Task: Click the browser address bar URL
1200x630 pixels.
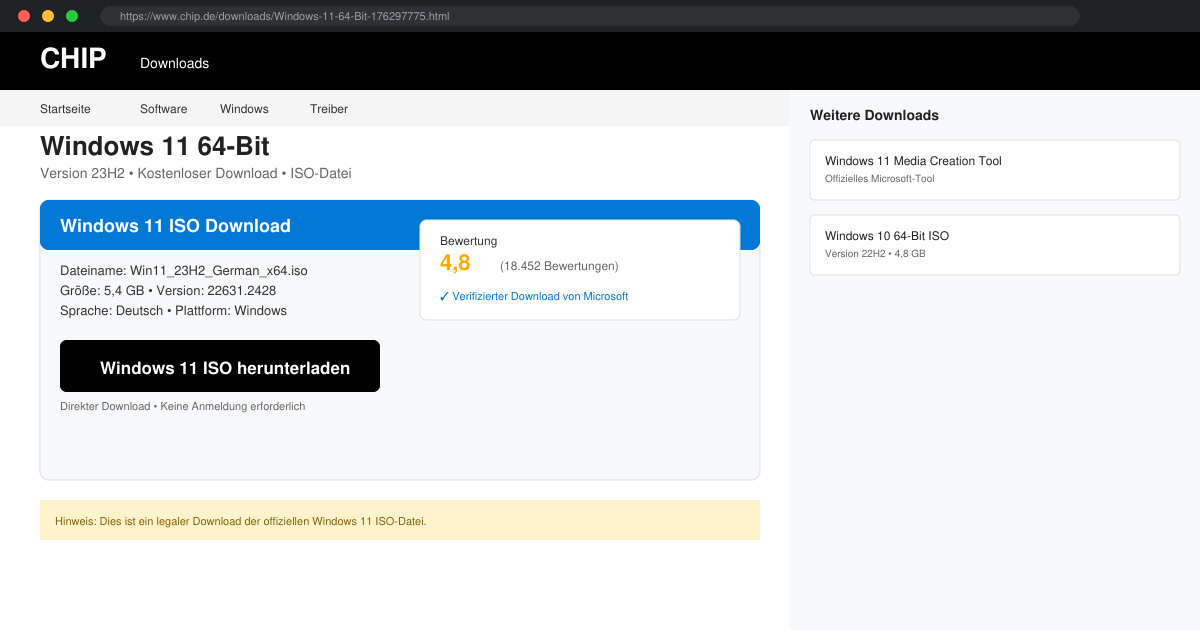Action: (x=590, y=16)
